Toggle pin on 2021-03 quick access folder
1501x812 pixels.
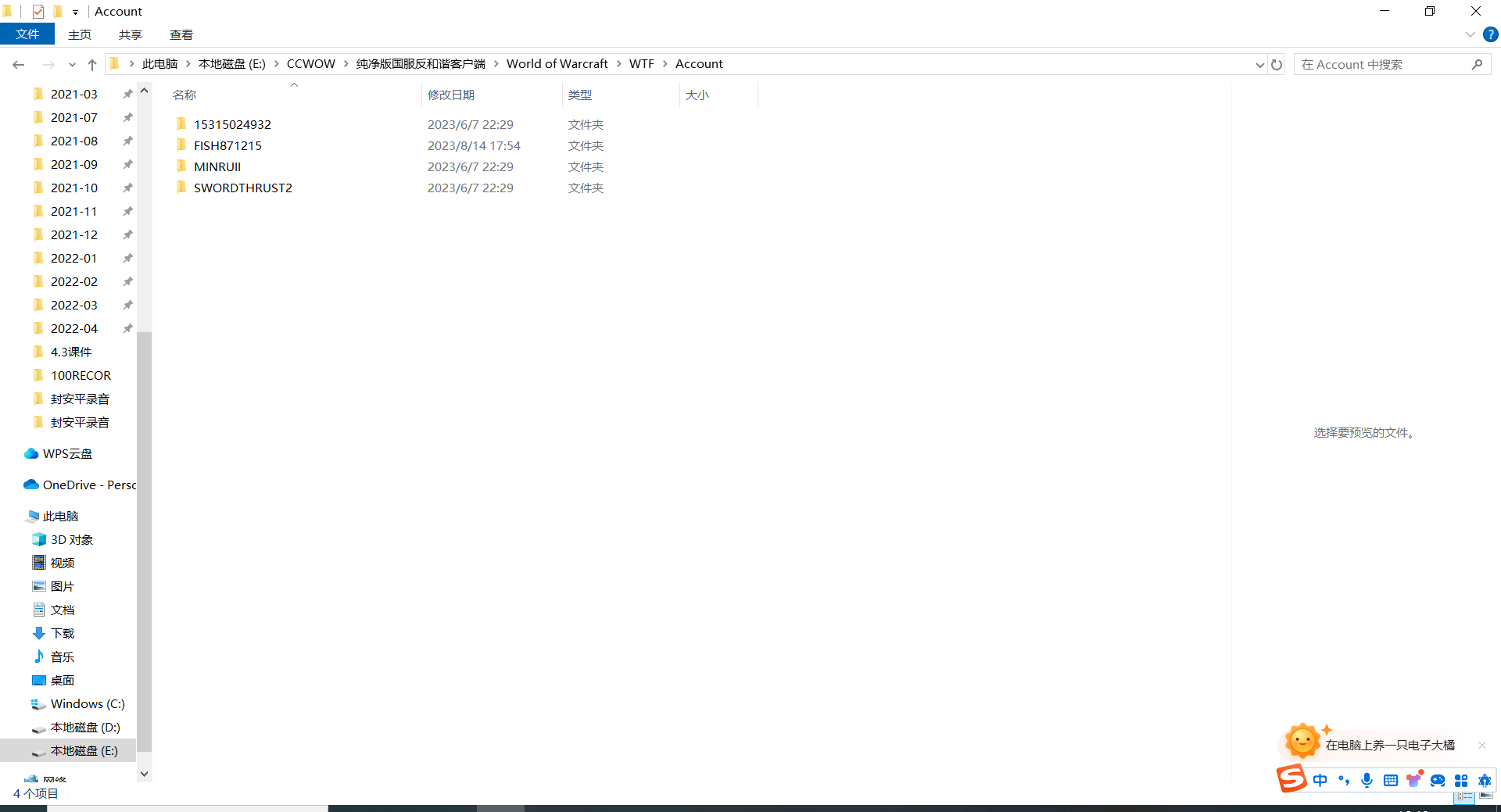click(127, 94)
